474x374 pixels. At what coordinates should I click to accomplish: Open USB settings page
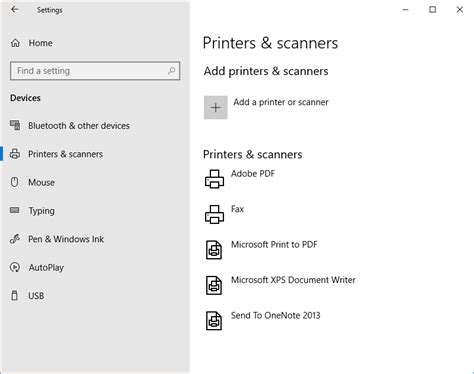(x=36, y=296)
